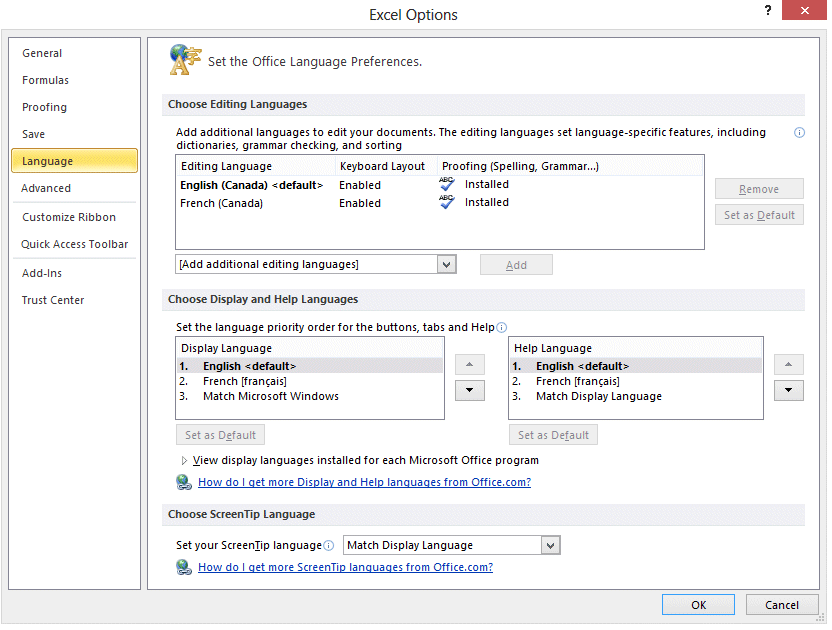Open the ScreenTip language dropdown

click(550, 545)
